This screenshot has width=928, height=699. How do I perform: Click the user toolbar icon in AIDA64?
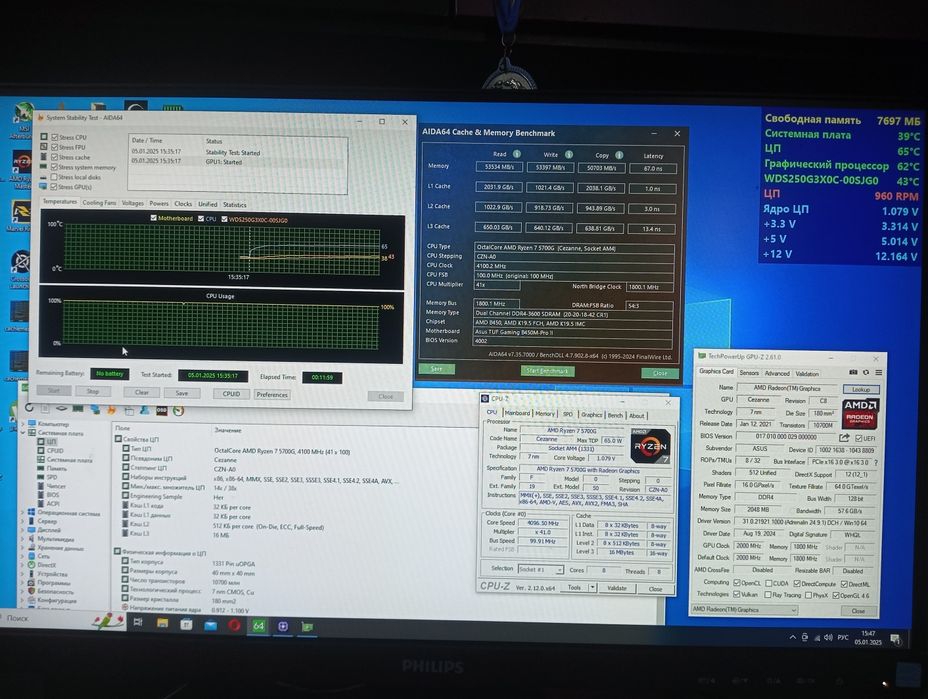(144, 410)
